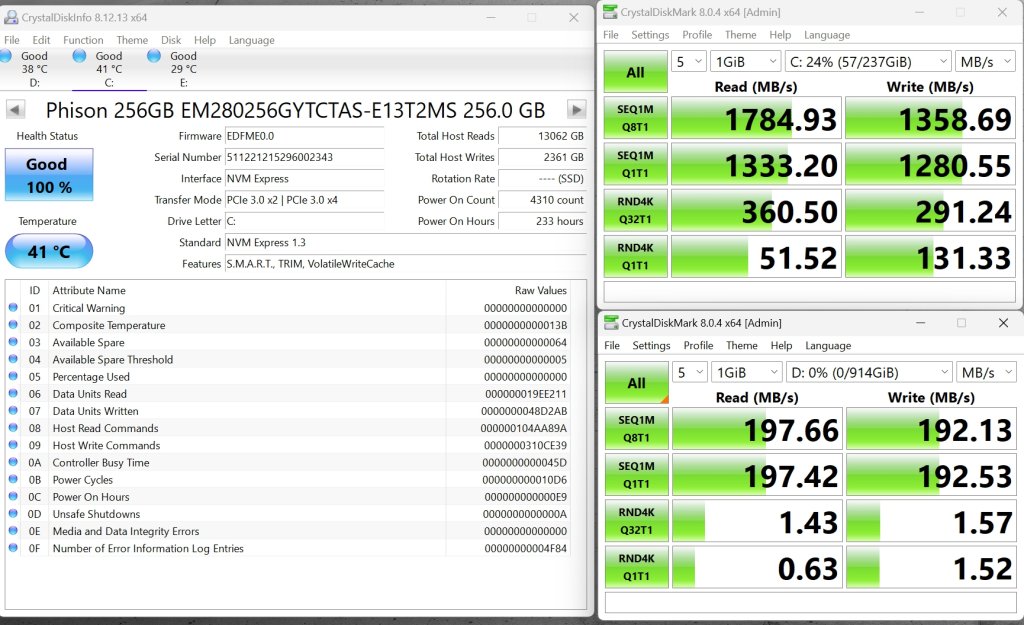Open the Disk menu in CrystalDiskInfo
The width and height of the screenshot is (1024, 625).
[171, 40]
